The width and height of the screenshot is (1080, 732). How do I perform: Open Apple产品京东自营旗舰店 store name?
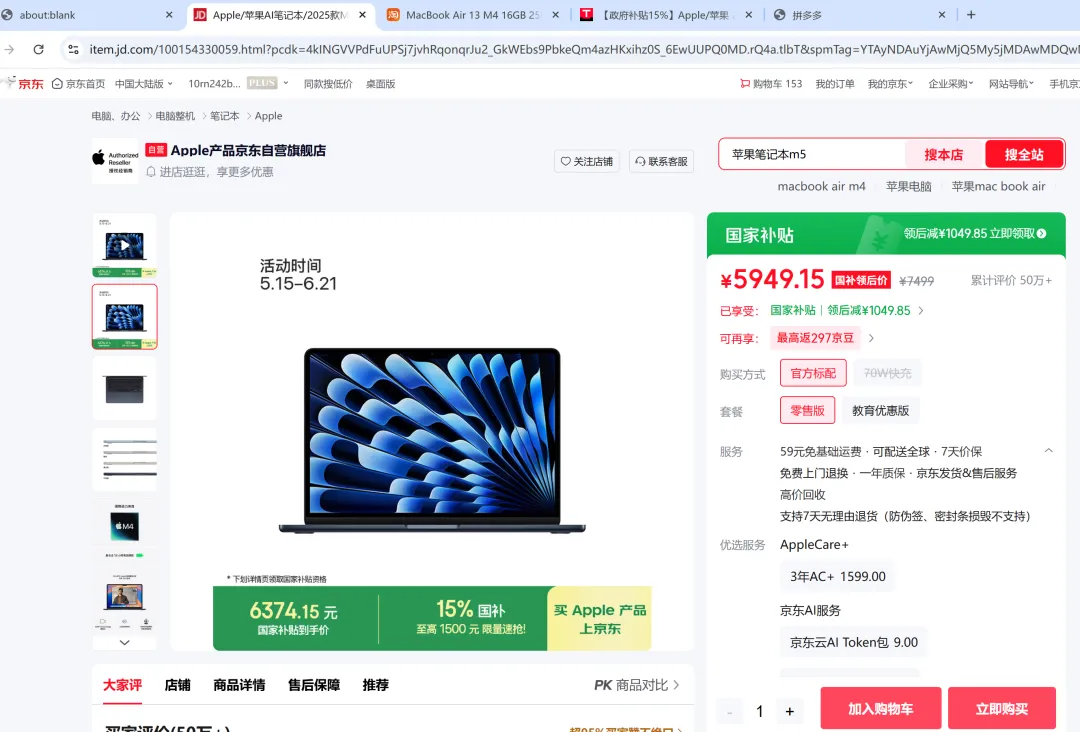click(248, 150)
